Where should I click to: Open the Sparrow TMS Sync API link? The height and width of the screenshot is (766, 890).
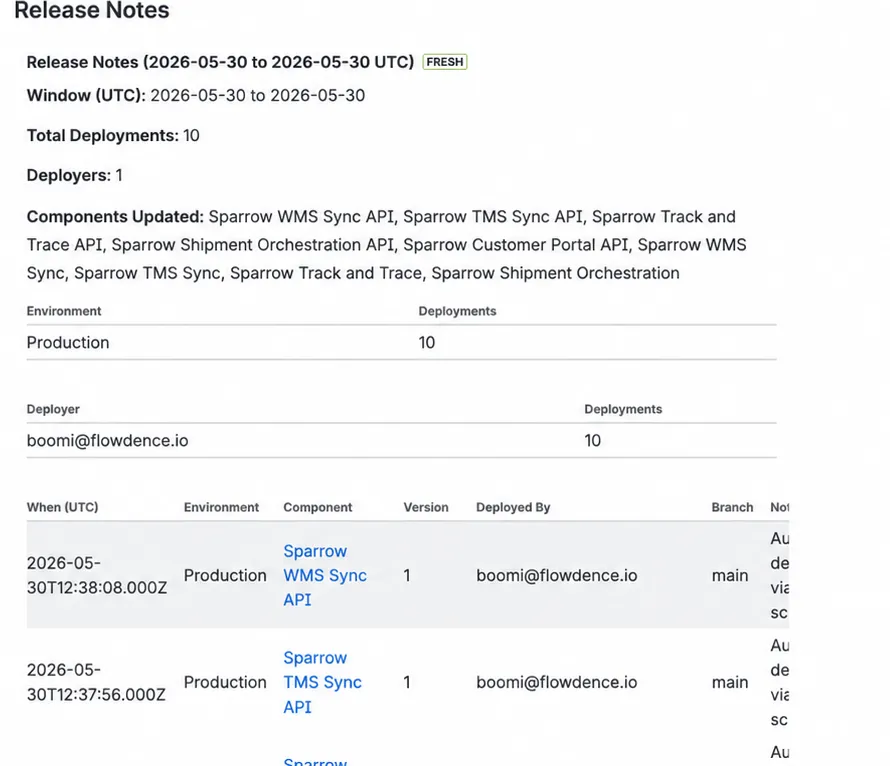pos(322,682)
